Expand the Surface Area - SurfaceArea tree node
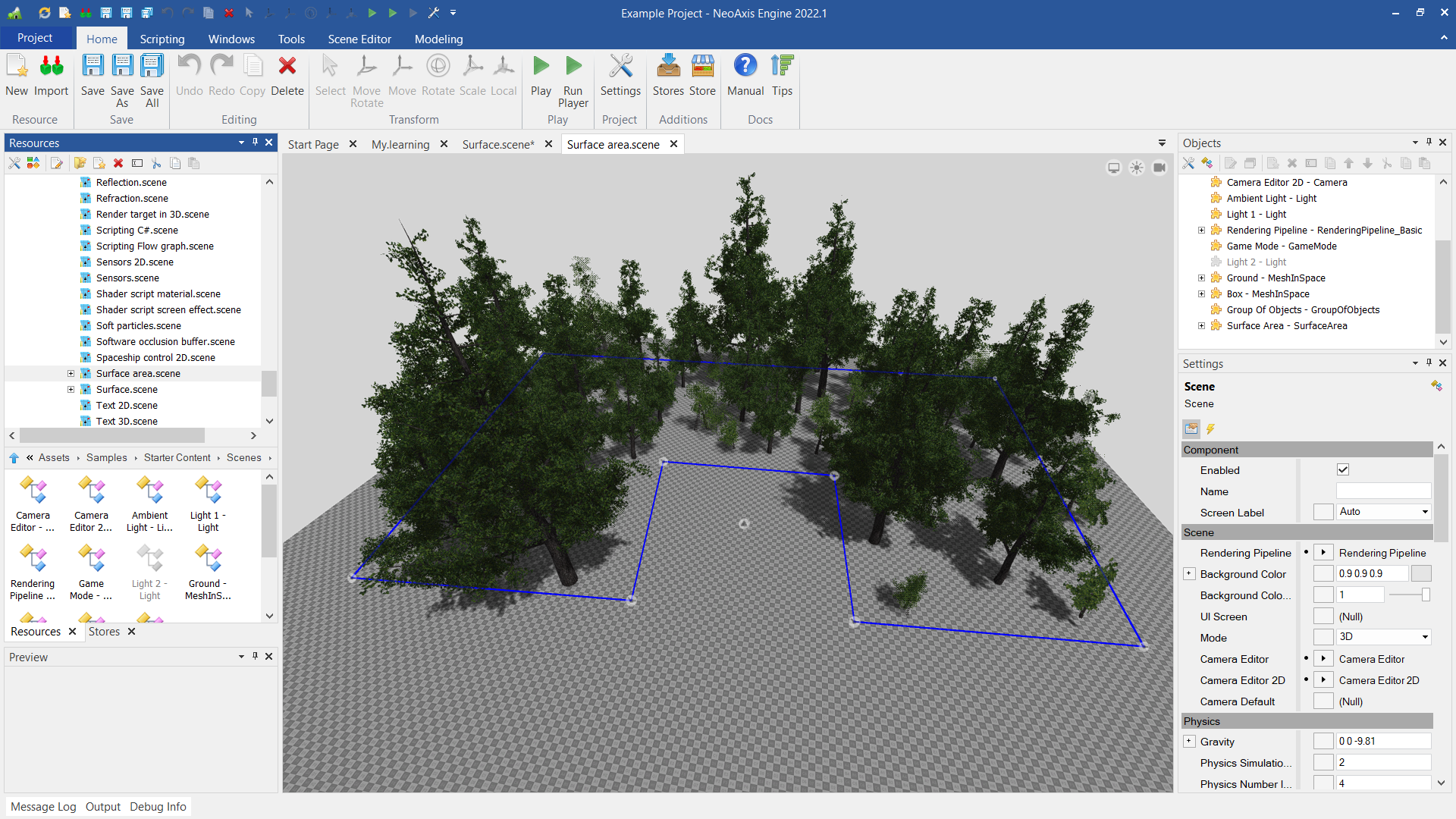Viewport: 1456px width, 819px height. pos(1201,326)
